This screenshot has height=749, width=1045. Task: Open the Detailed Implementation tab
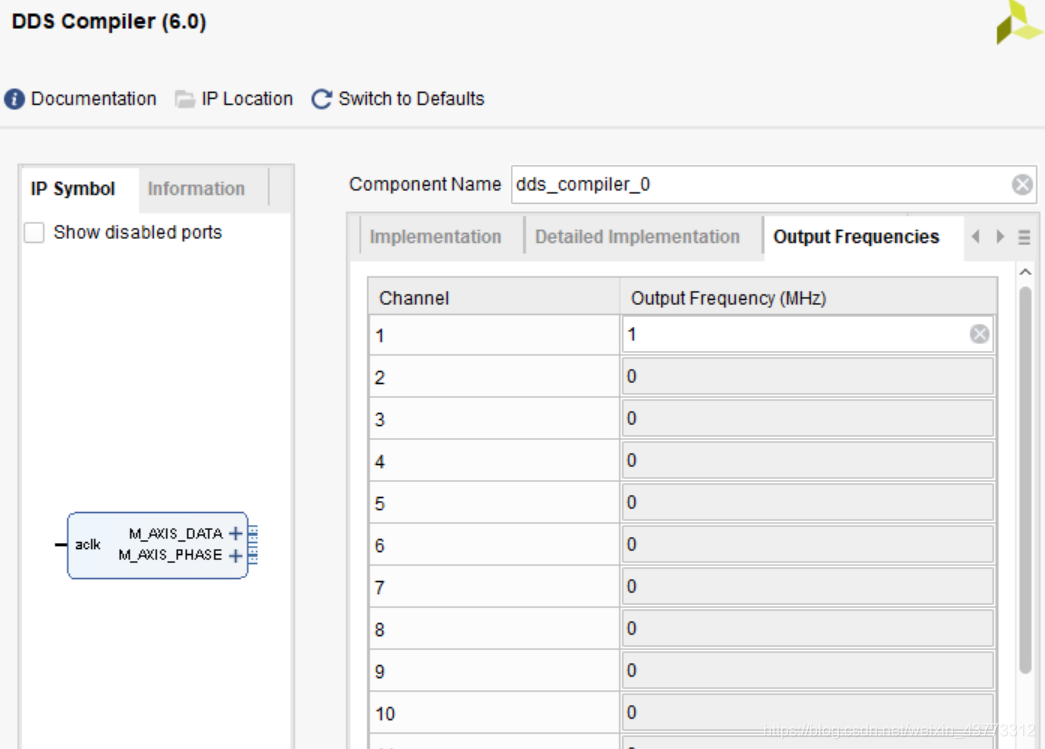[x=637, y=237]
